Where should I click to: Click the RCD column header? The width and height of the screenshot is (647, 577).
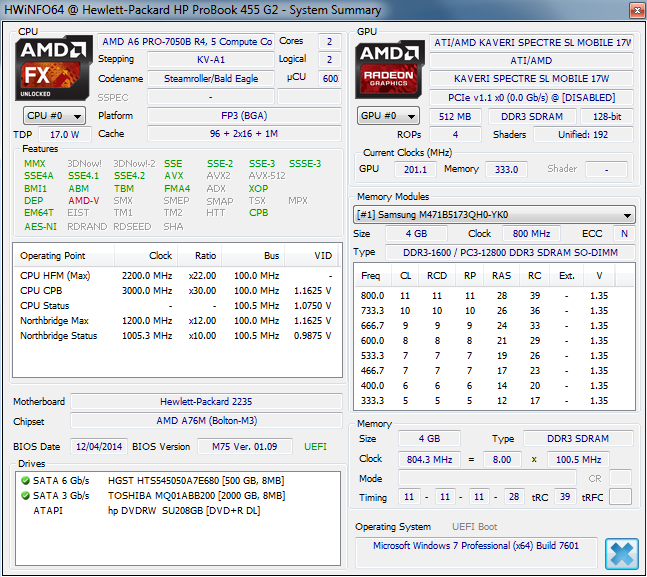pos(437,276)
